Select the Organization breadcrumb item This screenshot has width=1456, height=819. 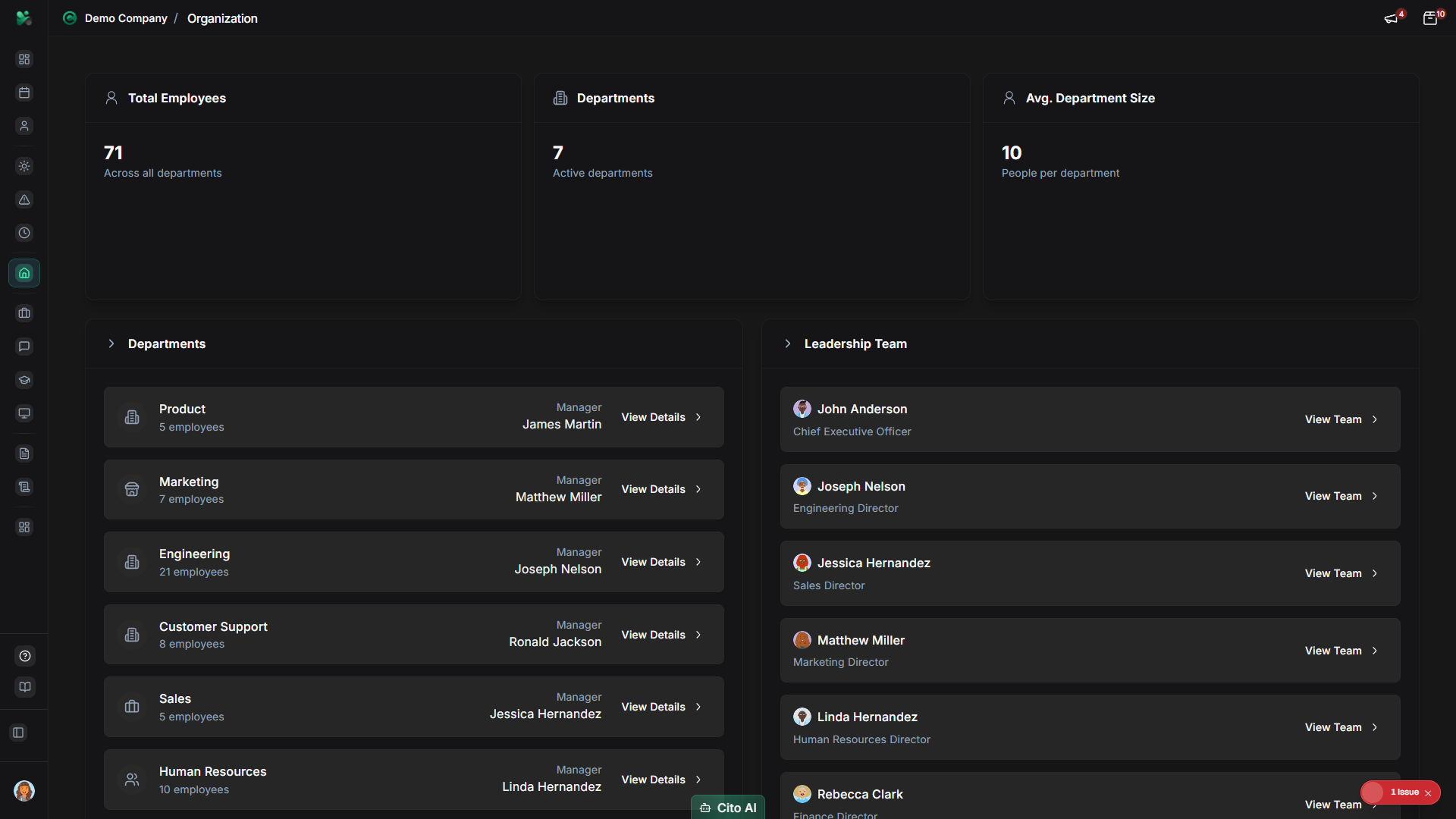[222, 18]
